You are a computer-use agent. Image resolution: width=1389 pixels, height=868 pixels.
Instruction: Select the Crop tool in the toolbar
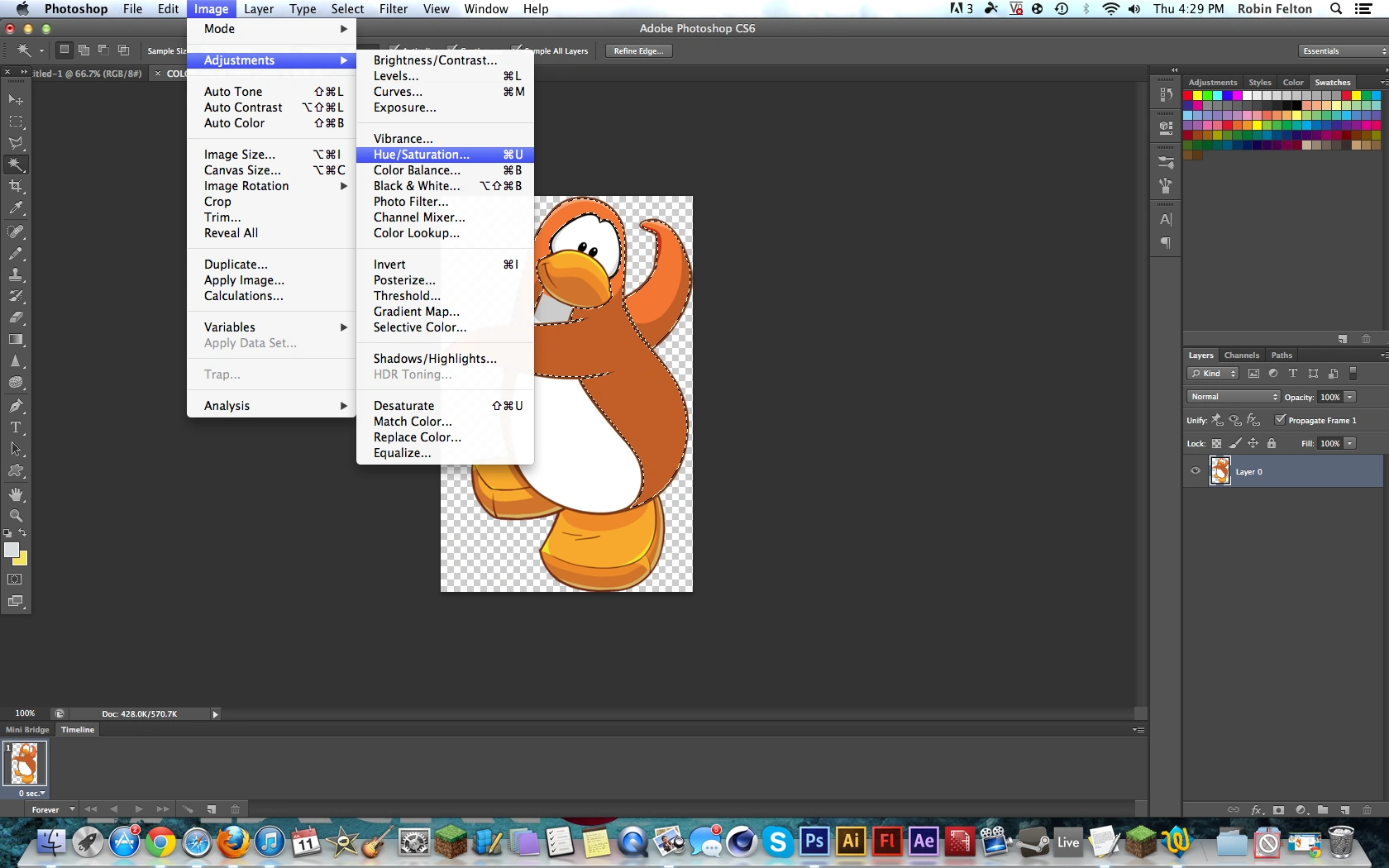pyautogui.click(x=16, y=187)
